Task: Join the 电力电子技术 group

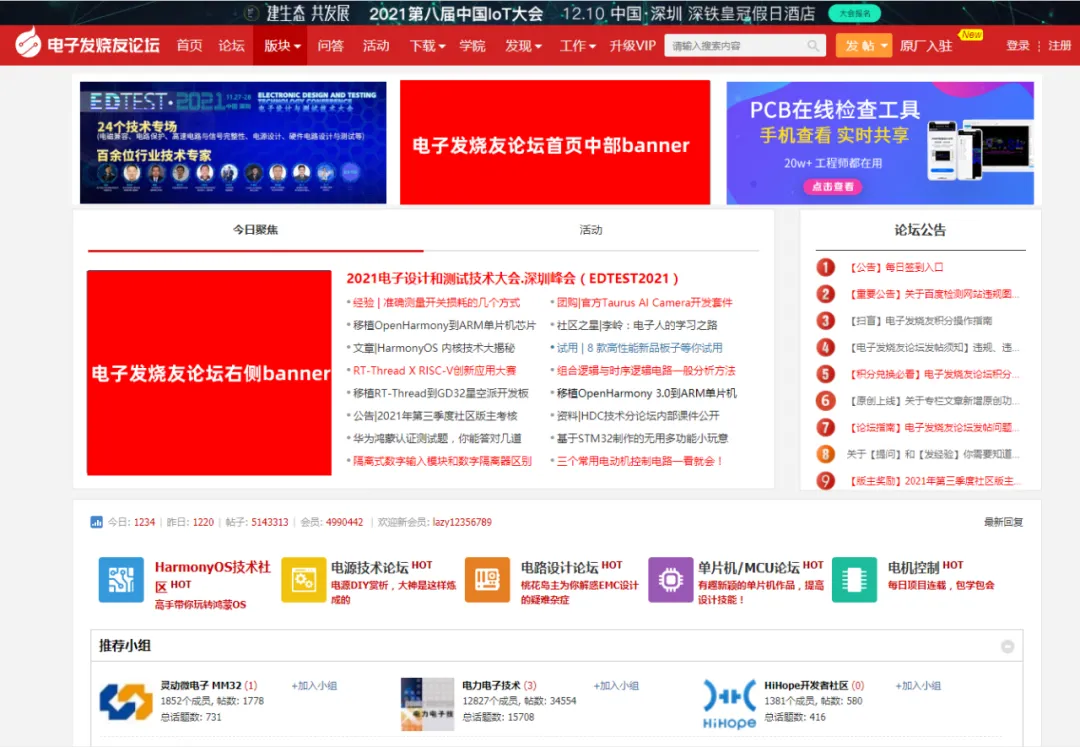Action: [x=616, y=686]
